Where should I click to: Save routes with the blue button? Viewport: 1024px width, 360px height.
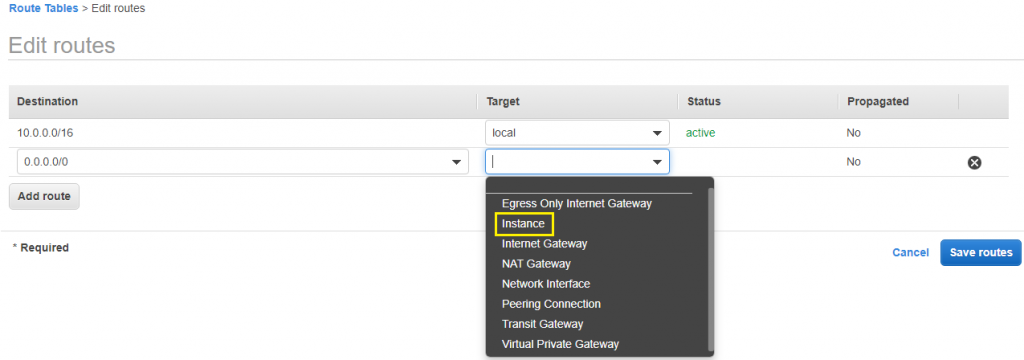[981, 252]
